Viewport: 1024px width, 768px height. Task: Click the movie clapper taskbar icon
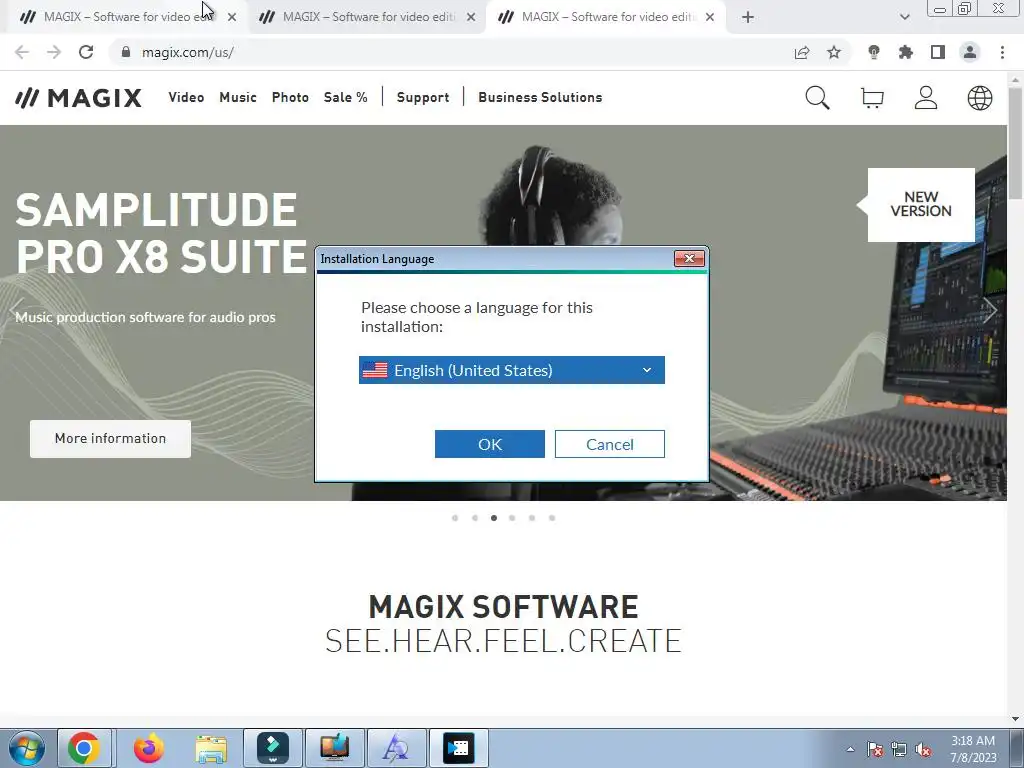[x=458, y=748]
